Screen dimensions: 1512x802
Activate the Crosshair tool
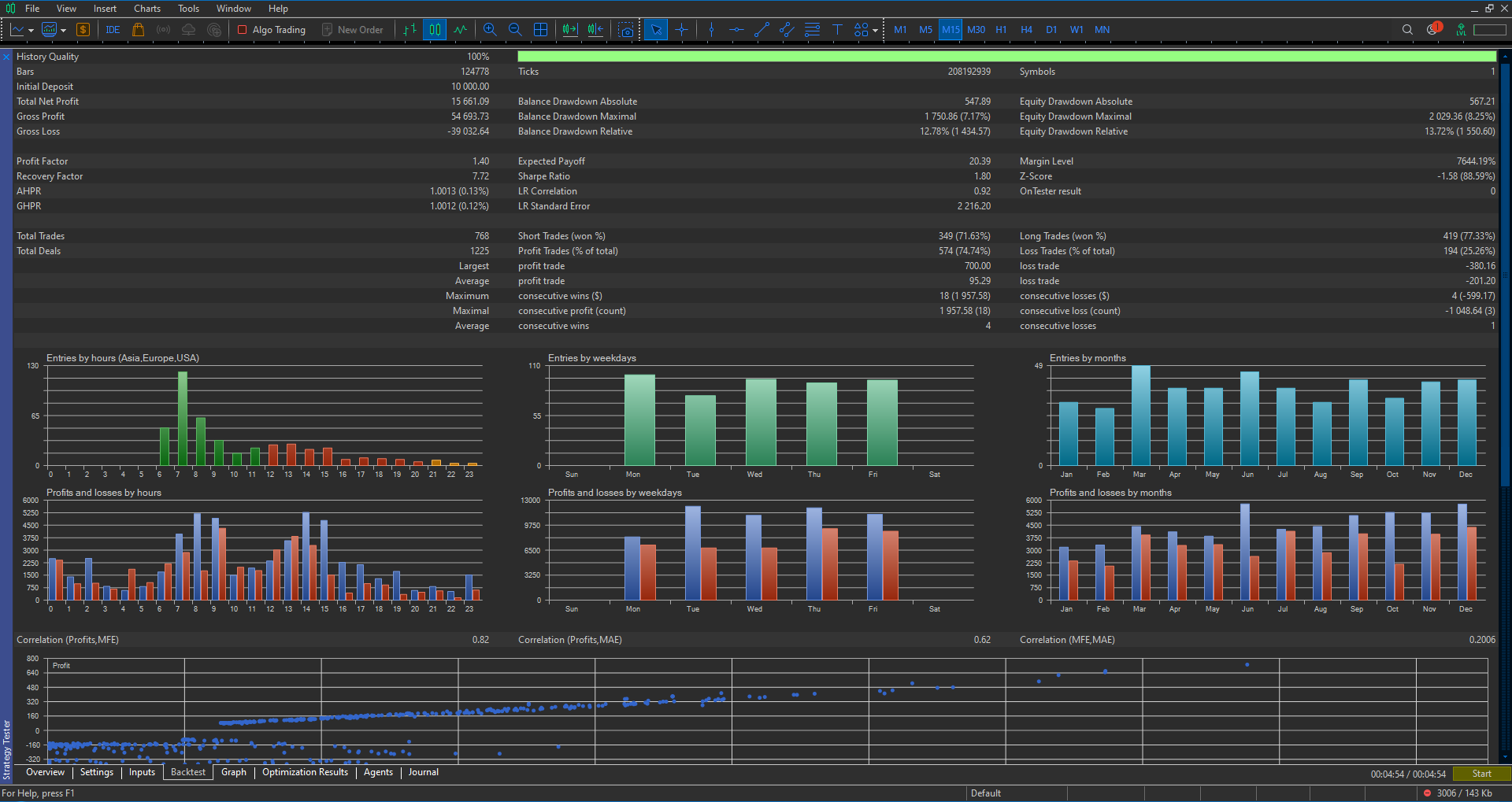click(x=682, y=29)
